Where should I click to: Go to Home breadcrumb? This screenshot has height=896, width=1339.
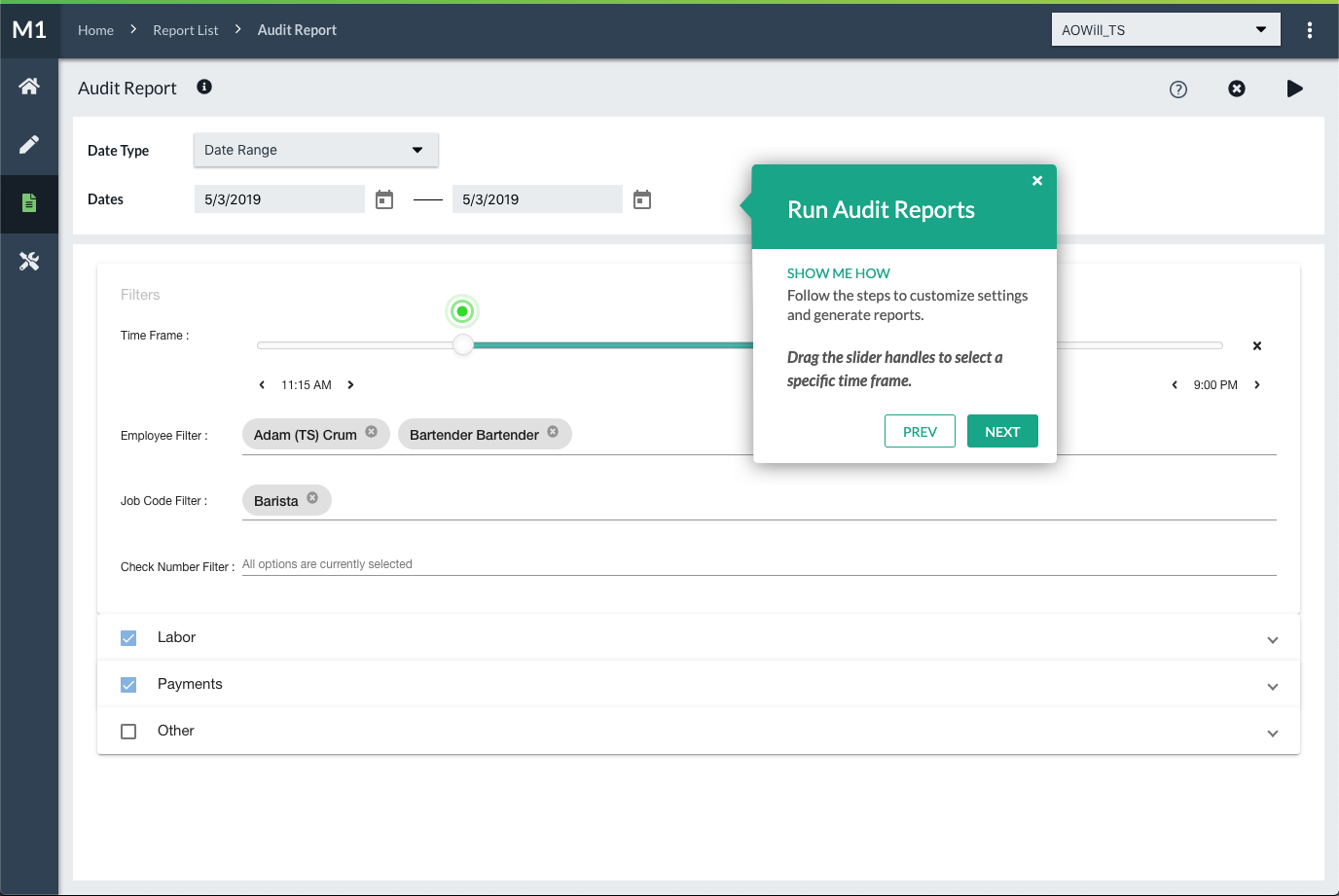(x=95, y=30)
